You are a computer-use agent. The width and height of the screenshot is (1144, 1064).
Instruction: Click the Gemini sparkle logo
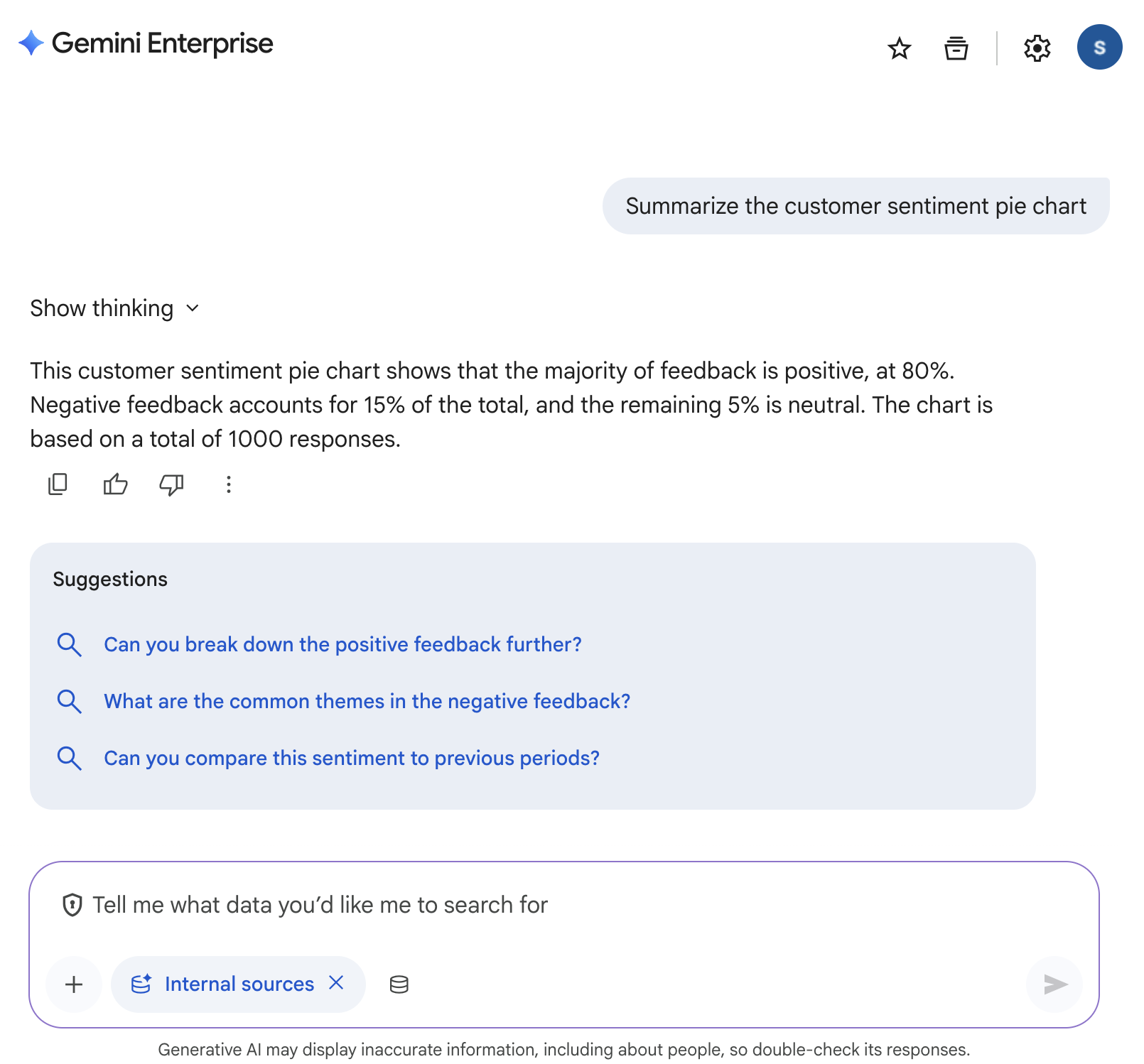point(31,43)
